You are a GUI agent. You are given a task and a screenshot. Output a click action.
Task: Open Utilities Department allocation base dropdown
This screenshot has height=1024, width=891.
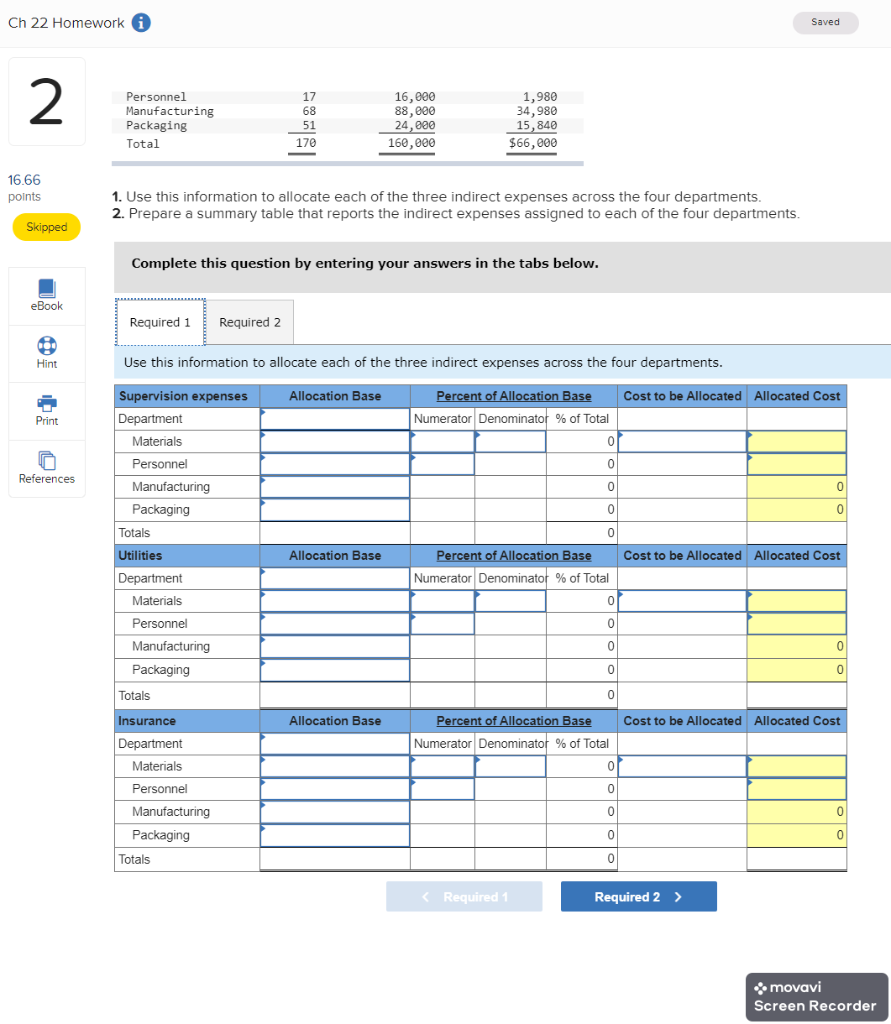click(x=335, y=578)
